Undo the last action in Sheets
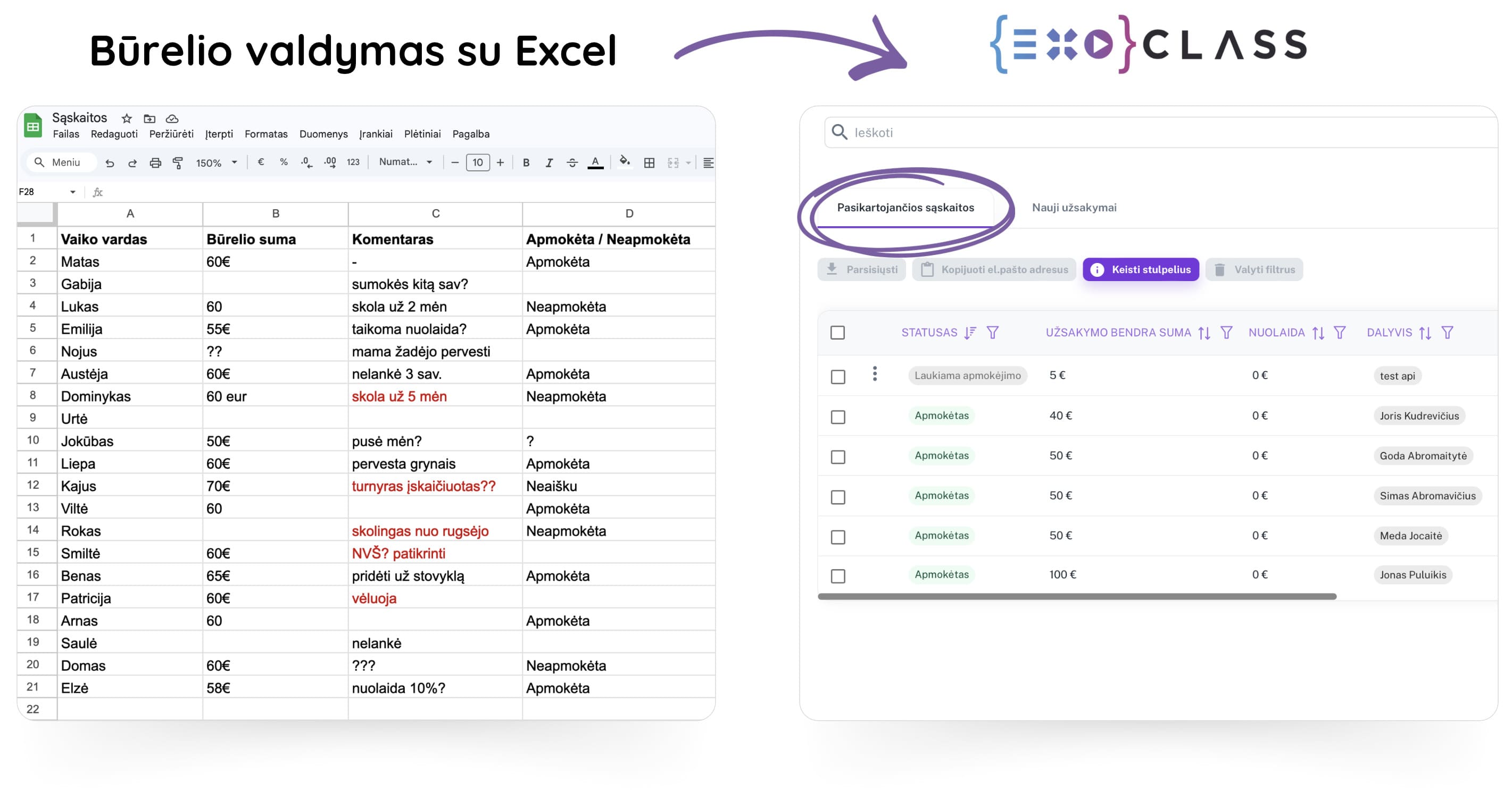 click(110, 163)
